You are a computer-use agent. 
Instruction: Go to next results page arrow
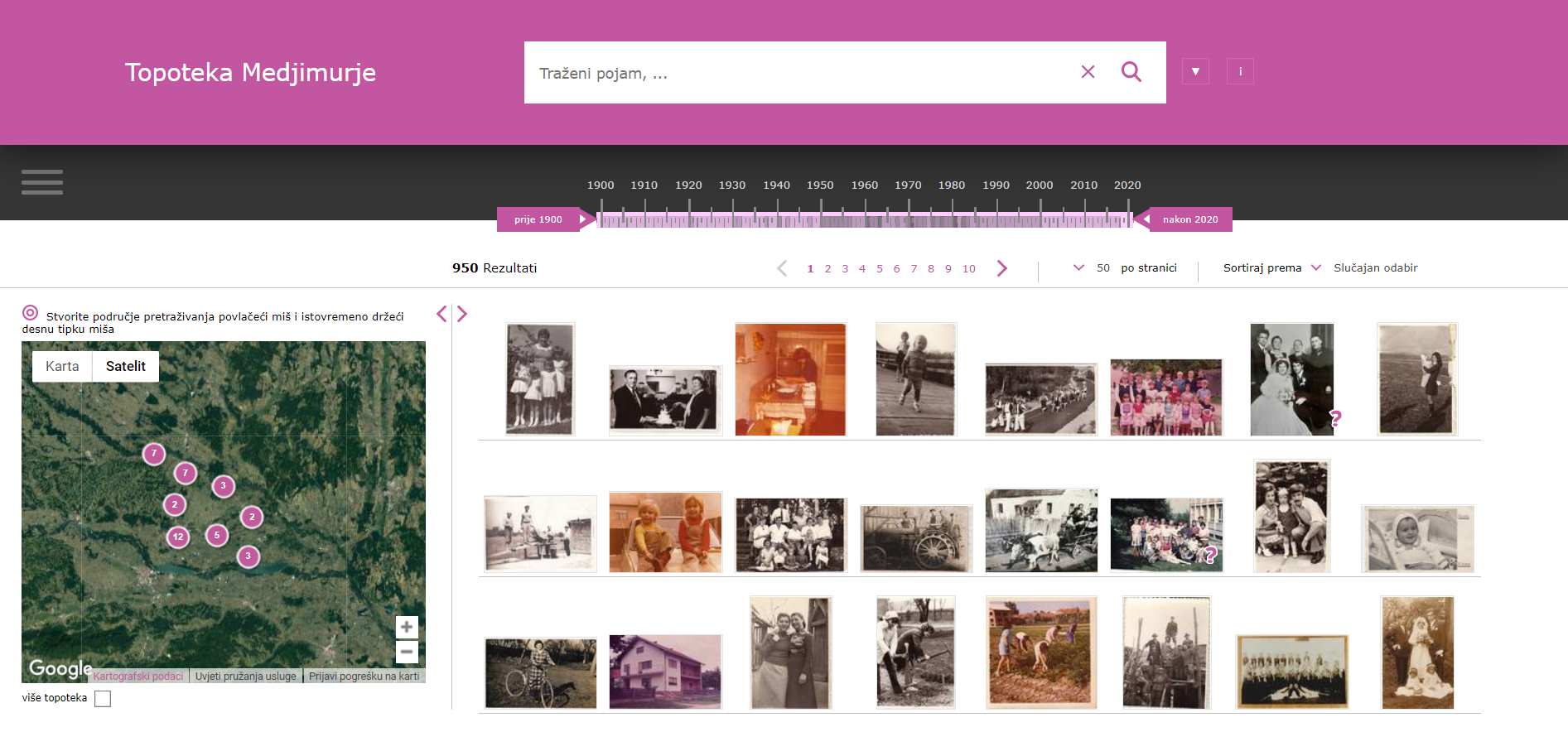[1002, 268]
